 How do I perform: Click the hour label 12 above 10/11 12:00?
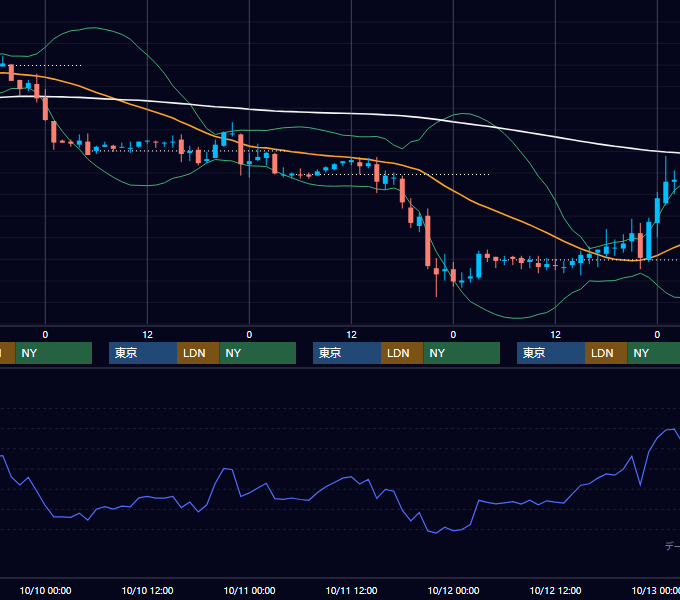tap(351, 335)
